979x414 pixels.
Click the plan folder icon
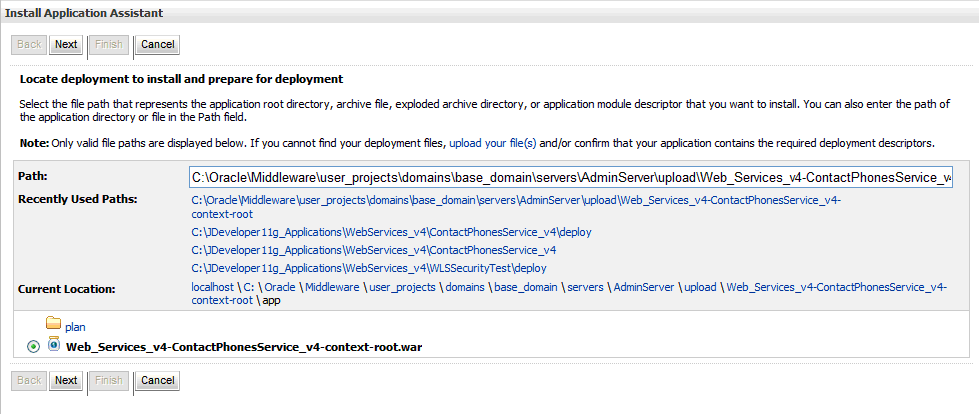click(54, 323)
